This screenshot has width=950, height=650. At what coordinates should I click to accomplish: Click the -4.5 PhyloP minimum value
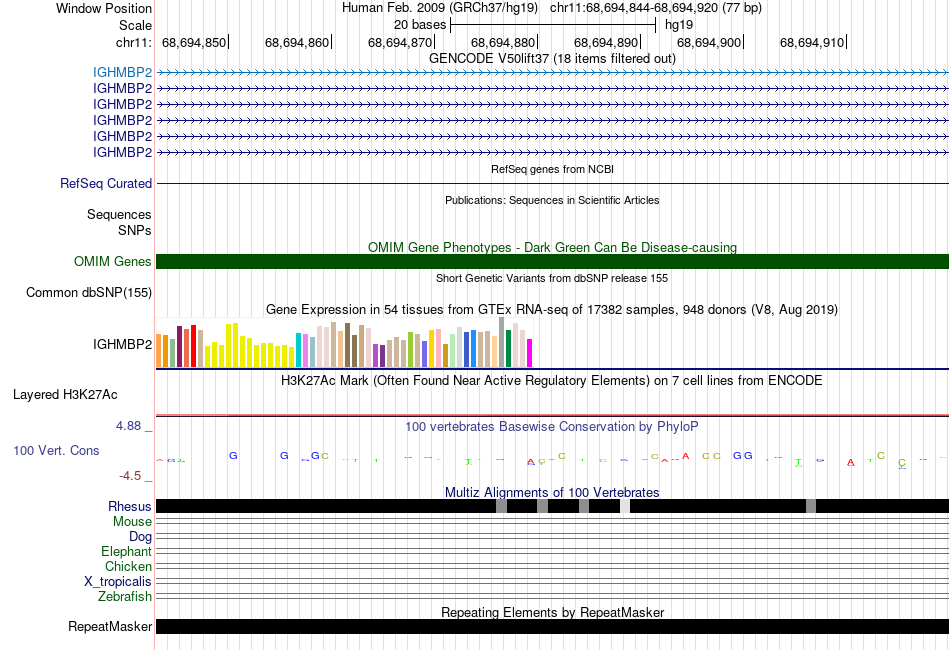coord(130,476)
